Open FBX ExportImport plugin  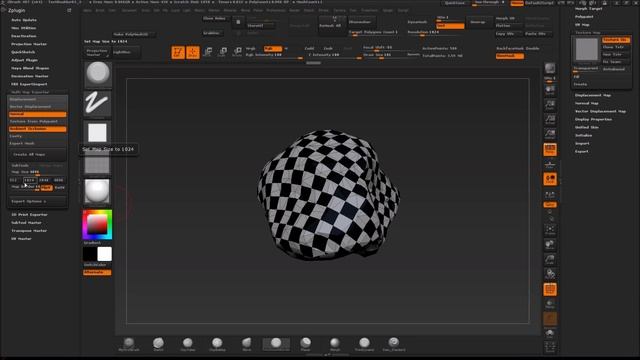pyautogui.click(x=29, y=84)
